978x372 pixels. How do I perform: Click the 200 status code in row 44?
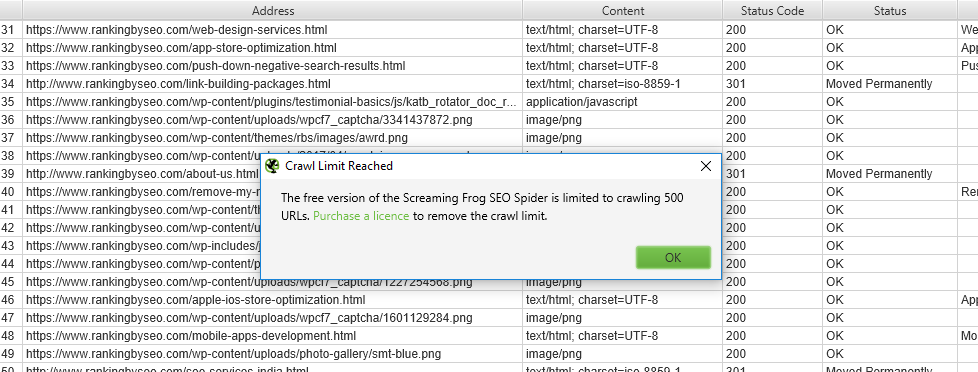click(x=736, y=264)
